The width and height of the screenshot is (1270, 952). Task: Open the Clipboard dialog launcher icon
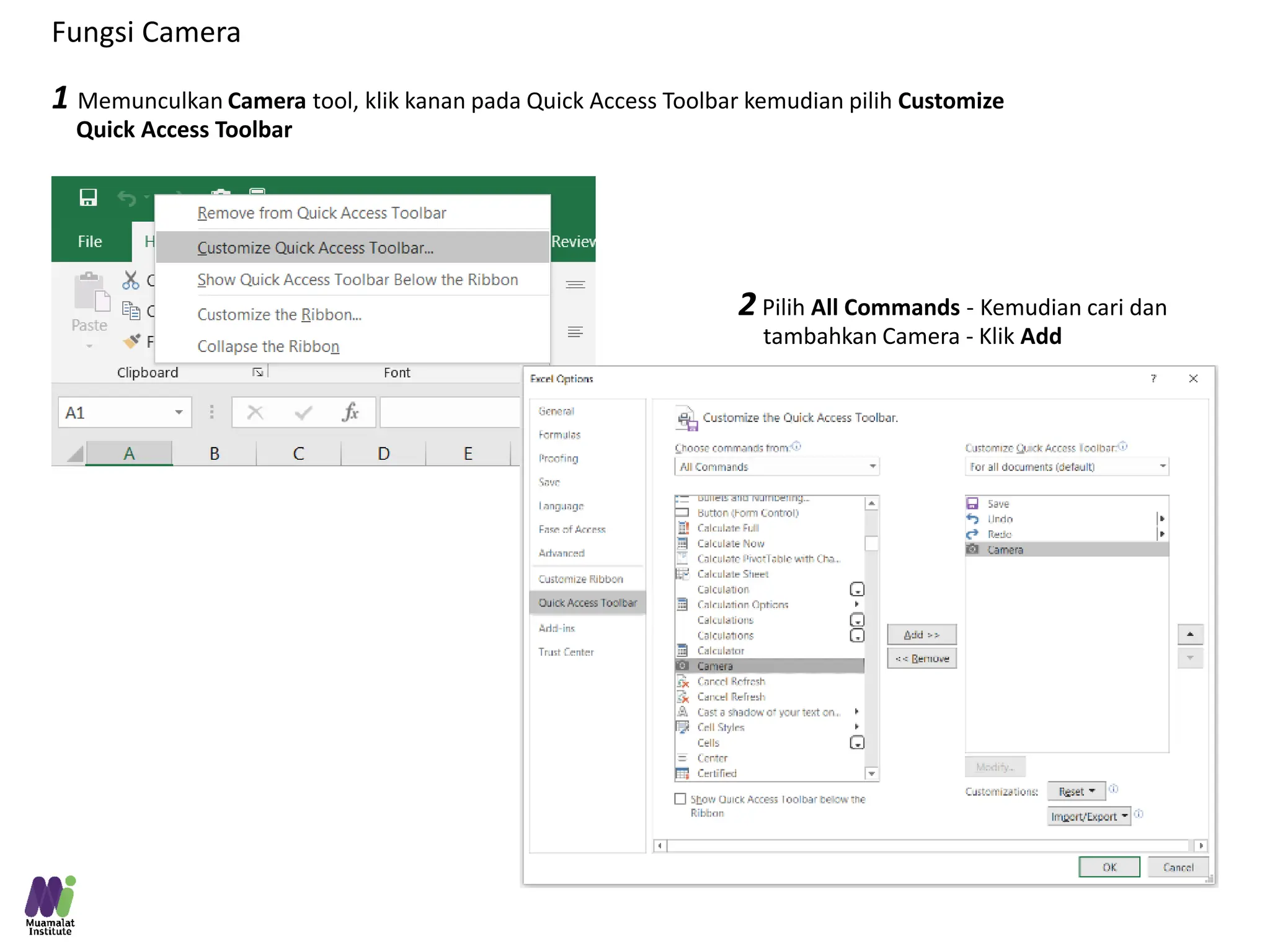pos(257,372)
